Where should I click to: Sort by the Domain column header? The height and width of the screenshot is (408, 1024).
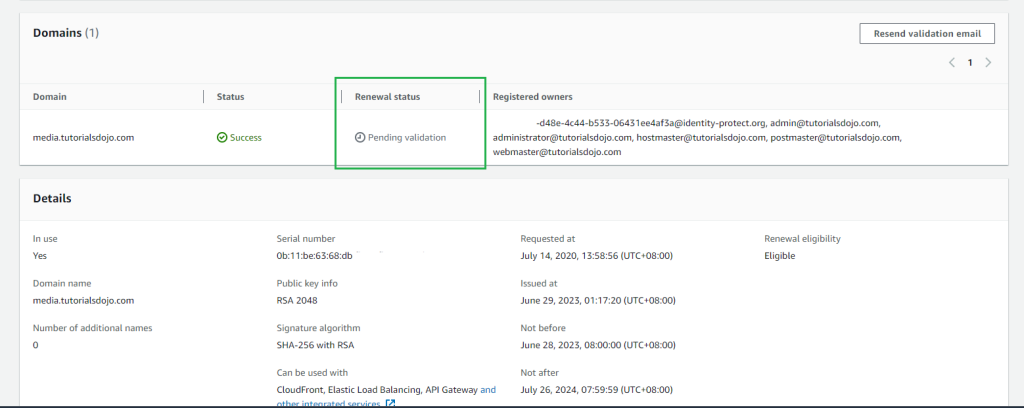(50, 97)
